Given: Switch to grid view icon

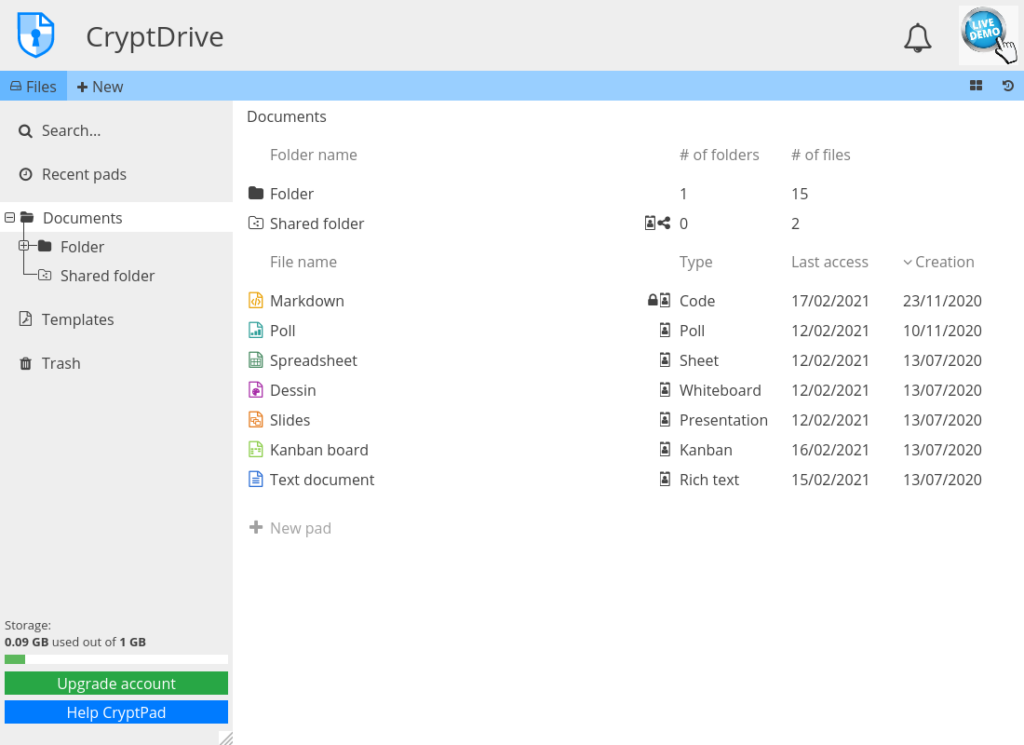Looking at the screenshot, I should pos(976,86).
